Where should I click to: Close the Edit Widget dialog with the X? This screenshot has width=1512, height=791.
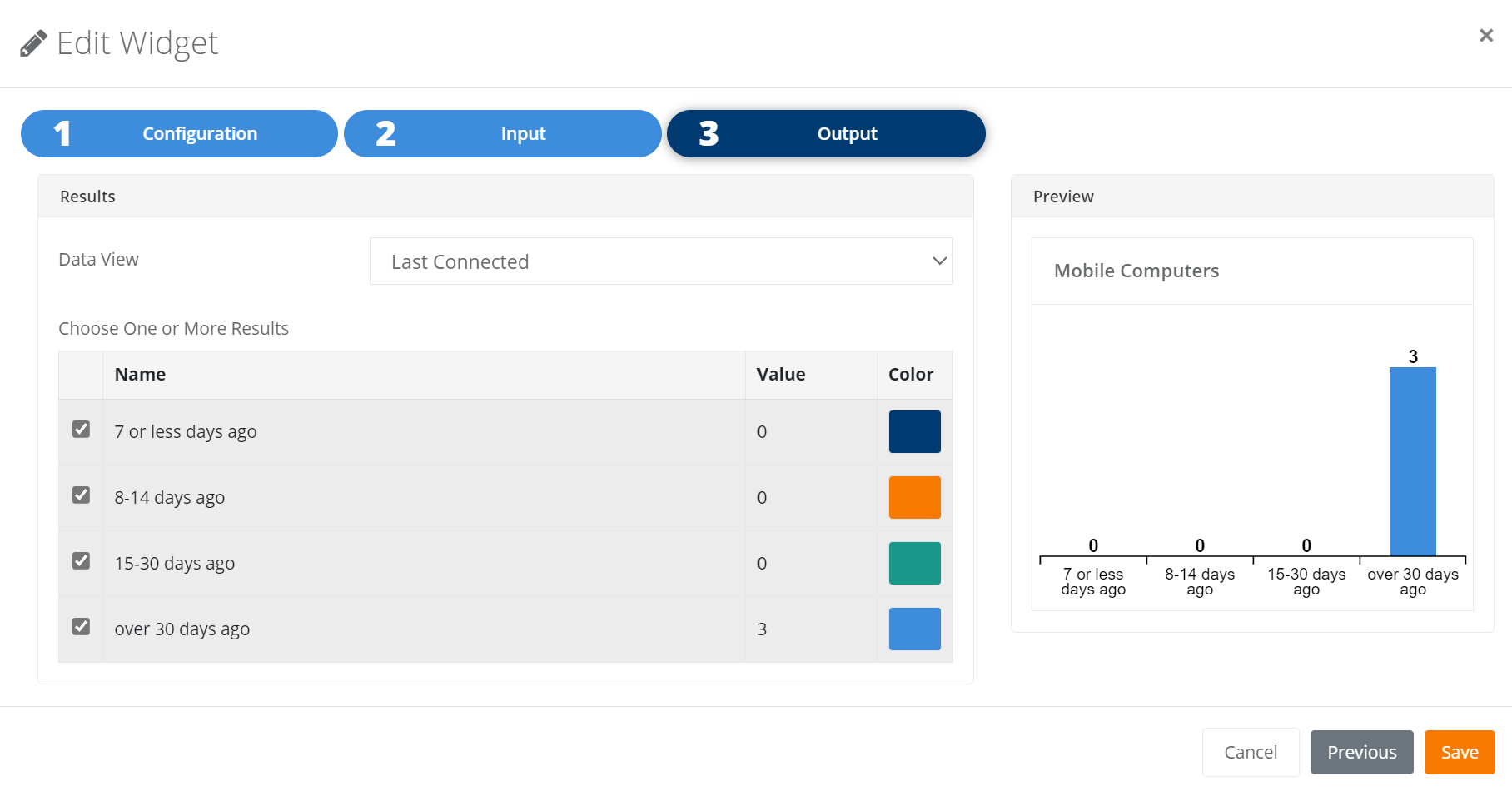tap(1485, 35)
